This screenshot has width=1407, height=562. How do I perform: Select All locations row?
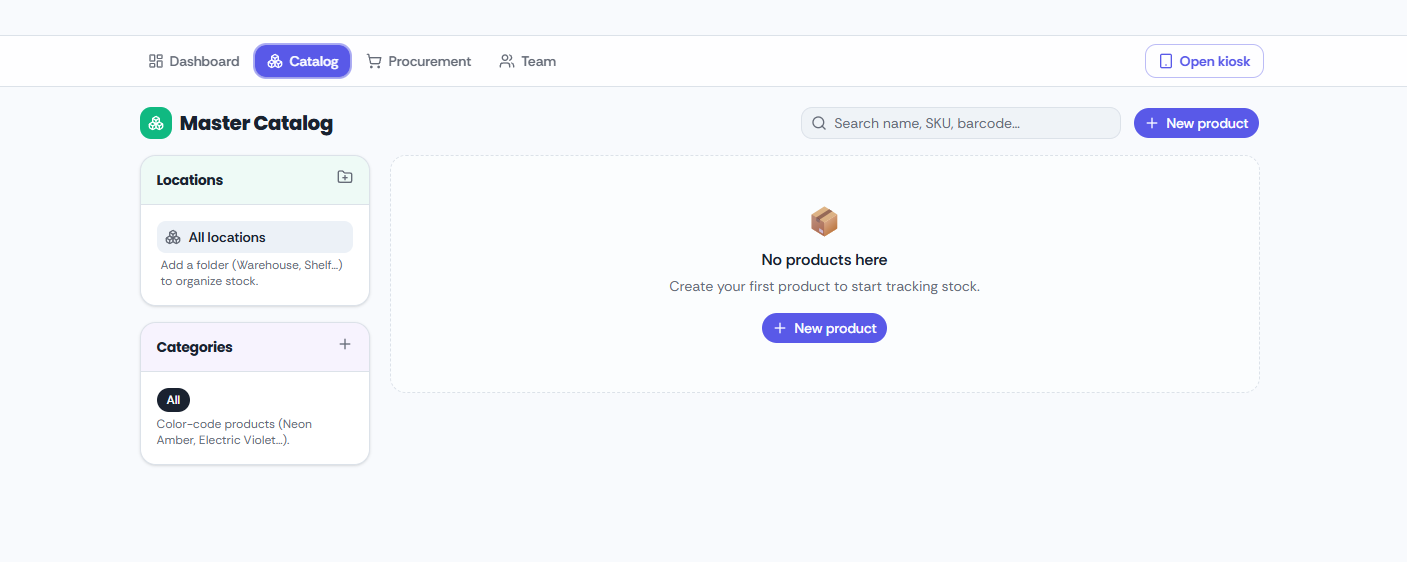coord(255,237)
